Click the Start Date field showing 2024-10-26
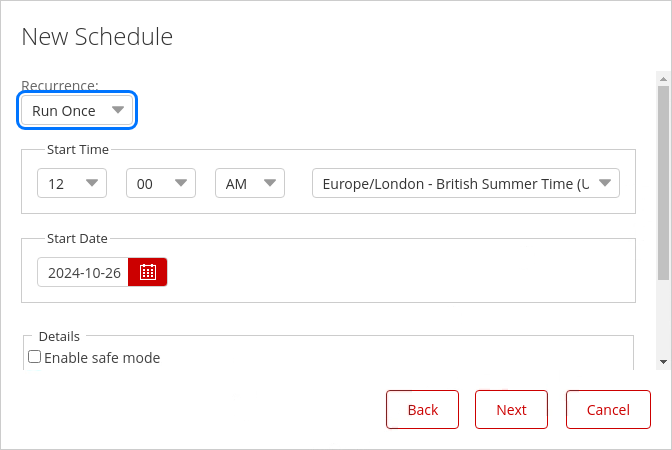This screenshot has width=672, height=450. [83, 272]
